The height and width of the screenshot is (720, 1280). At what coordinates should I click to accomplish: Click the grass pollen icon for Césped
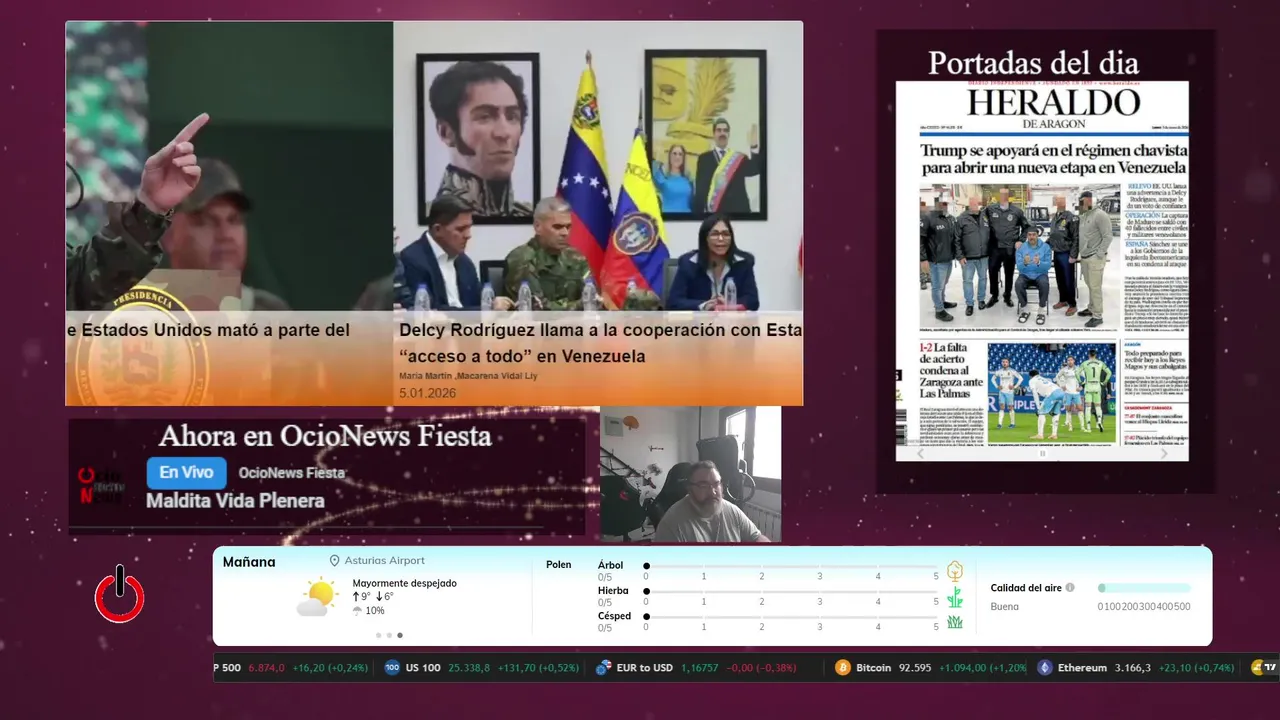(x=955, y=622)
